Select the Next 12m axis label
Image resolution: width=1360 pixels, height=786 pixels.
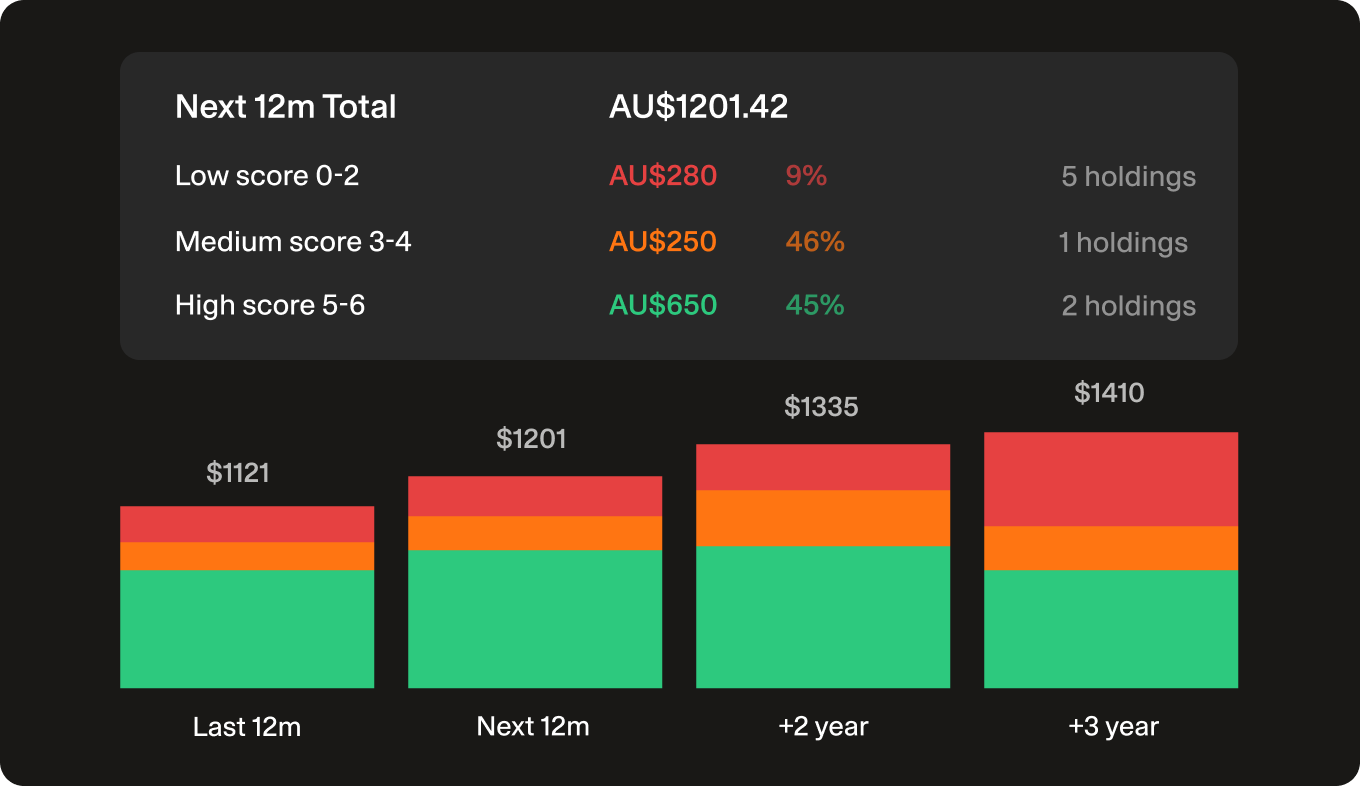pos(533,727)
